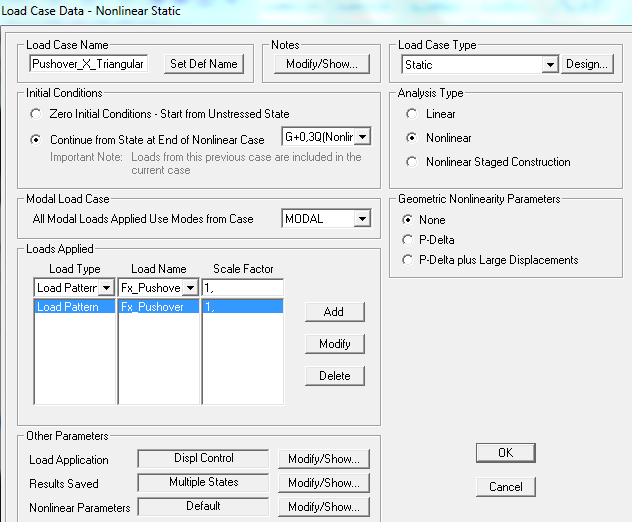Confirm with the OK button

click(x=506, y=453)
